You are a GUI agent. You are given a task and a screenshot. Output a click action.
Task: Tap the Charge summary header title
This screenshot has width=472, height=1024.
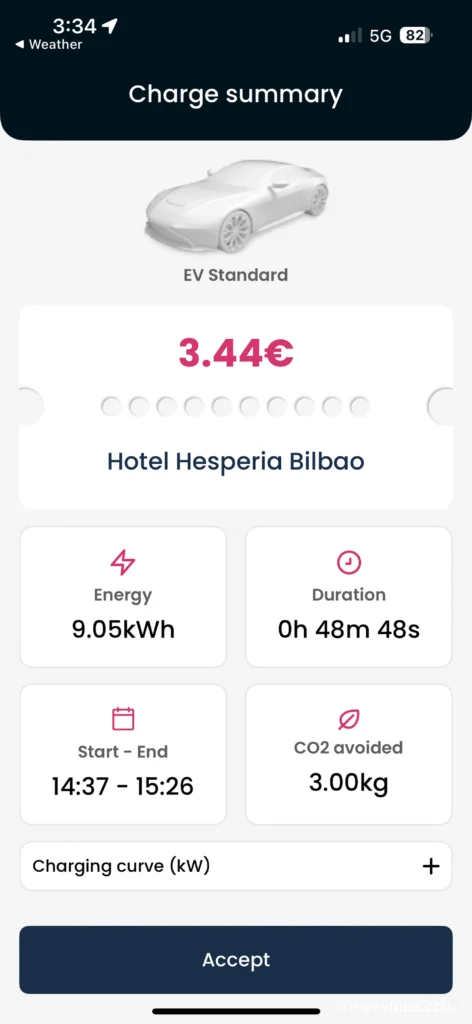tap(236, 94)
